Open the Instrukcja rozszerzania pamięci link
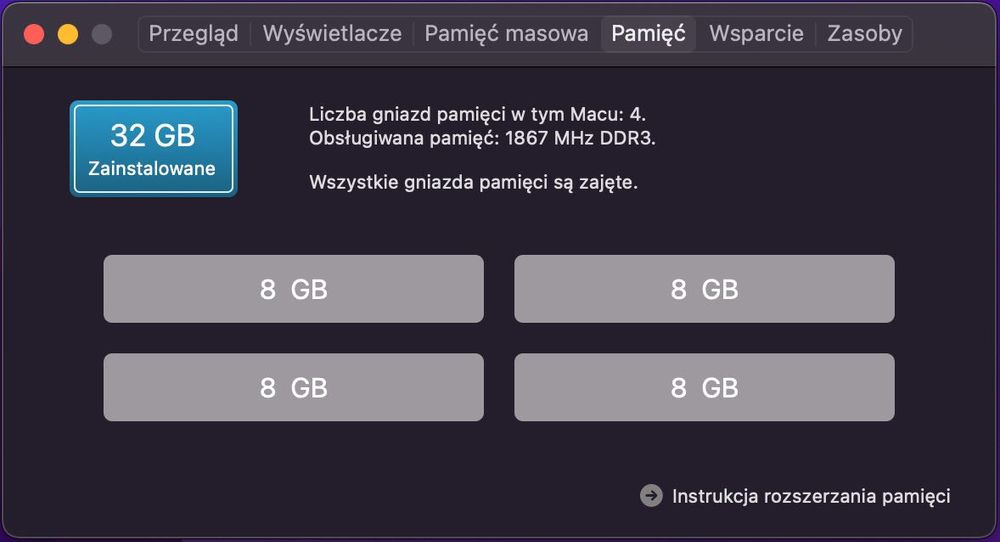1000x542 pixels. coord(810,496)
